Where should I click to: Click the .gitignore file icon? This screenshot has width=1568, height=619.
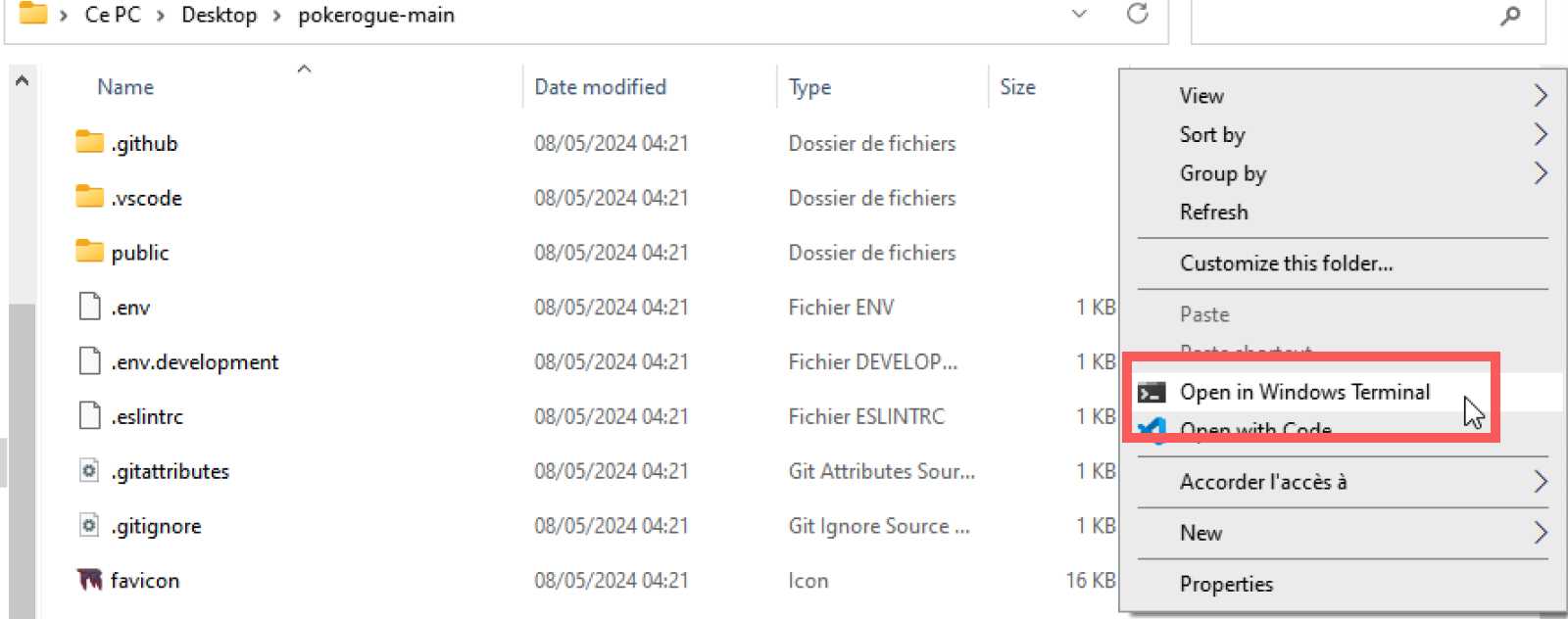click(89, 526)
